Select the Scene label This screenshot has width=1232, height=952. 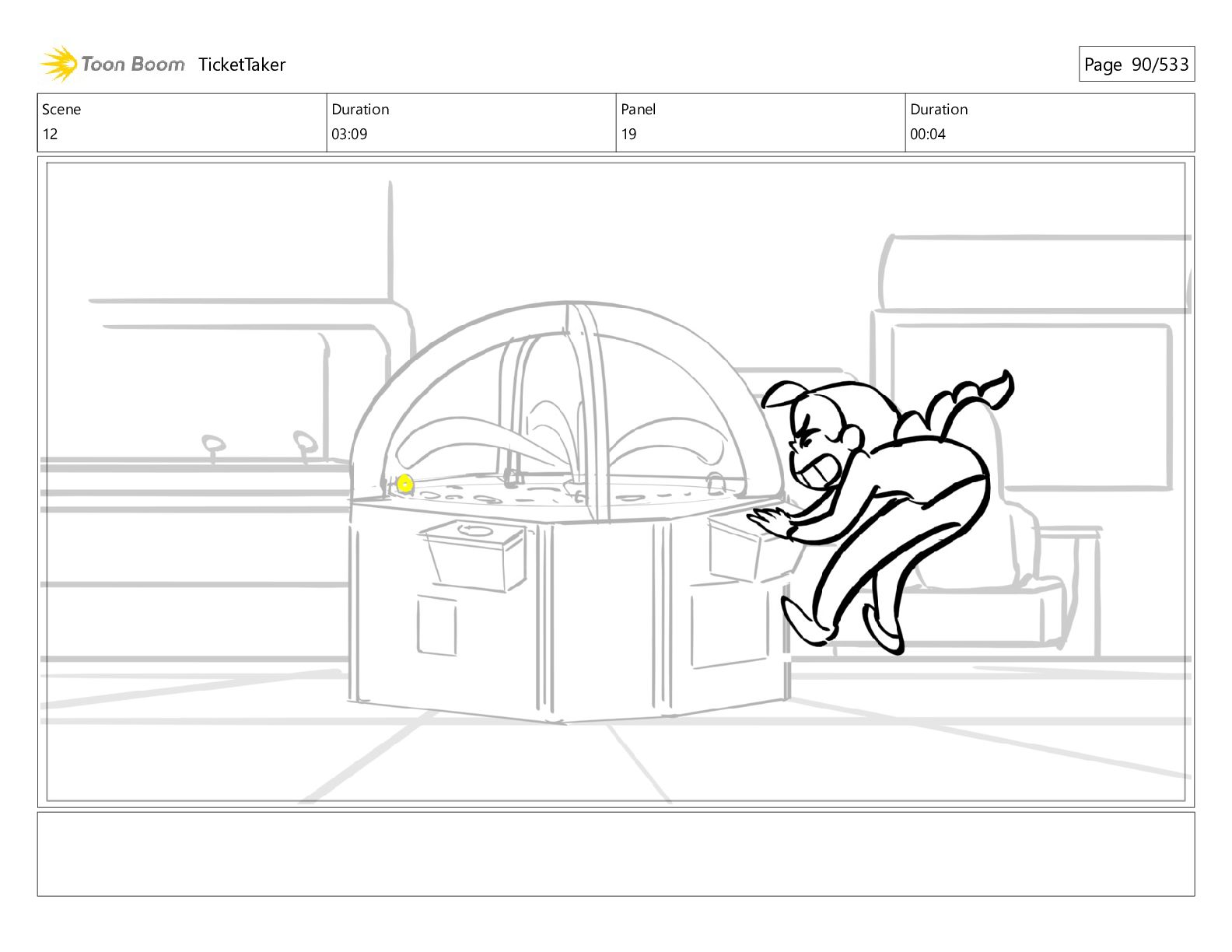pyautogui.click(x=61, y=109)
